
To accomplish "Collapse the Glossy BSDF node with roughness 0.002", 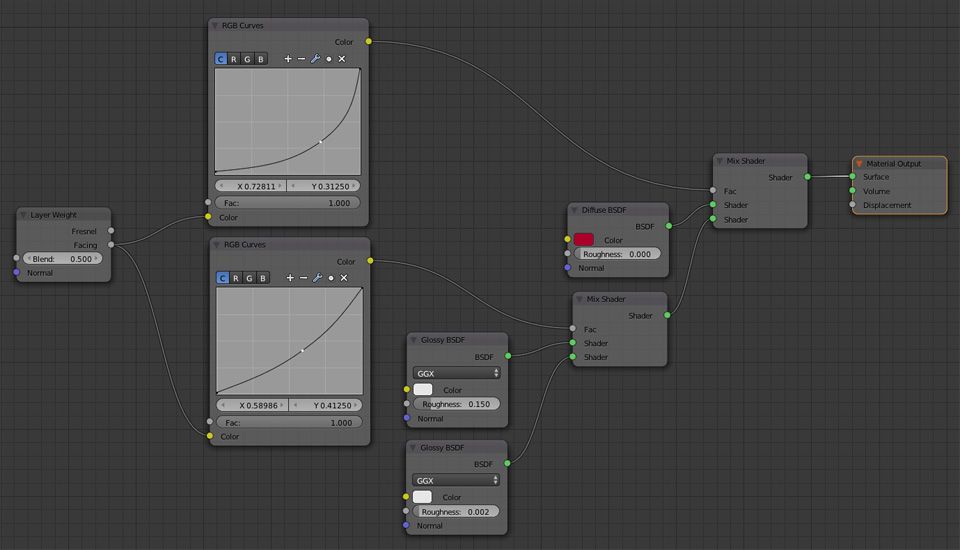I will point(413,448).
